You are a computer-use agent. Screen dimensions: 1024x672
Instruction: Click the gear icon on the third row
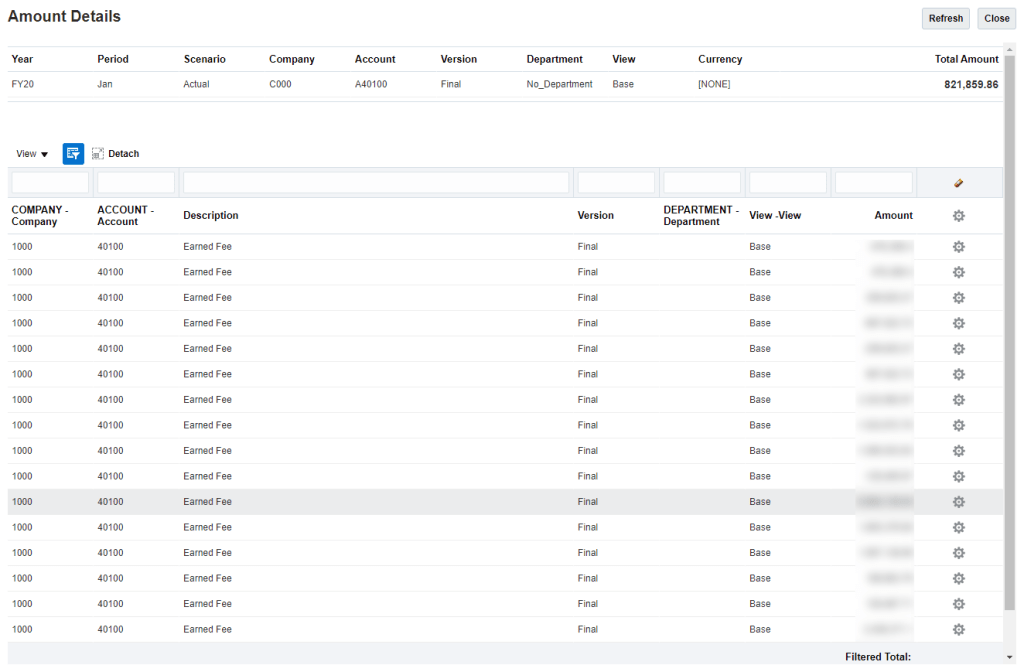click(958, 298)
